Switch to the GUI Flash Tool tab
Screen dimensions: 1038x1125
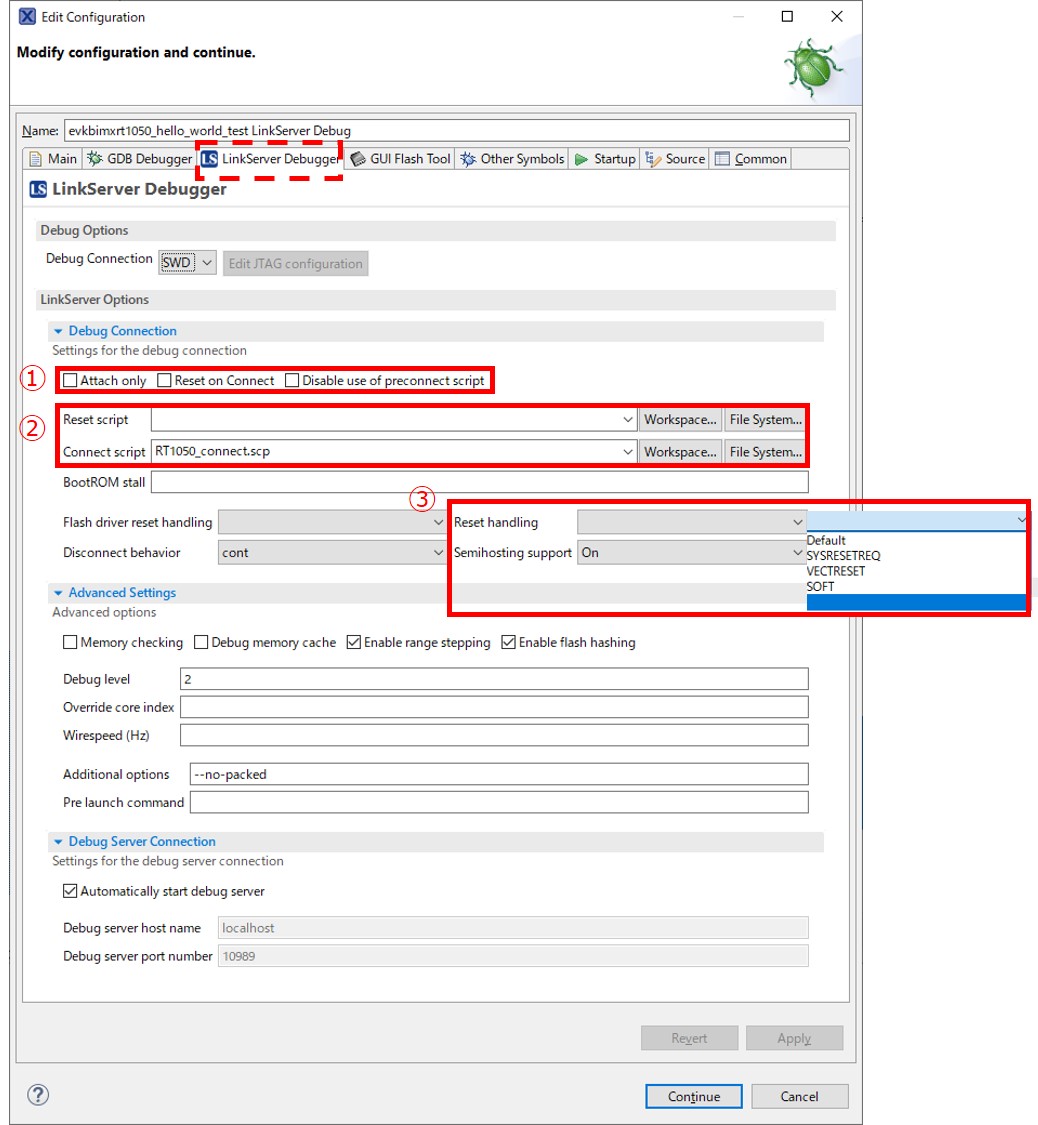click(x=401, y=159)
